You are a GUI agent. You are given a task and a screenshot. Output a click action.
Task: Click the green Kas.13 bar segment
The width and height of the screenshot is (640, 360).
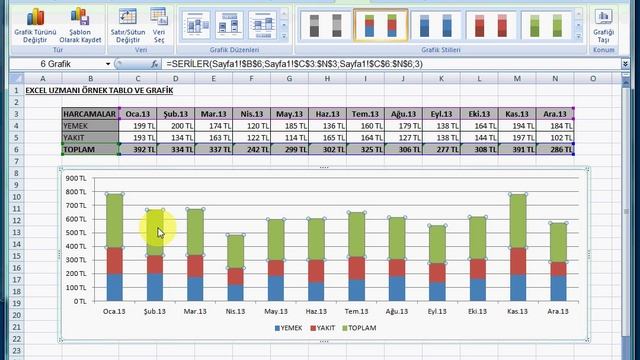click(518, 221)
